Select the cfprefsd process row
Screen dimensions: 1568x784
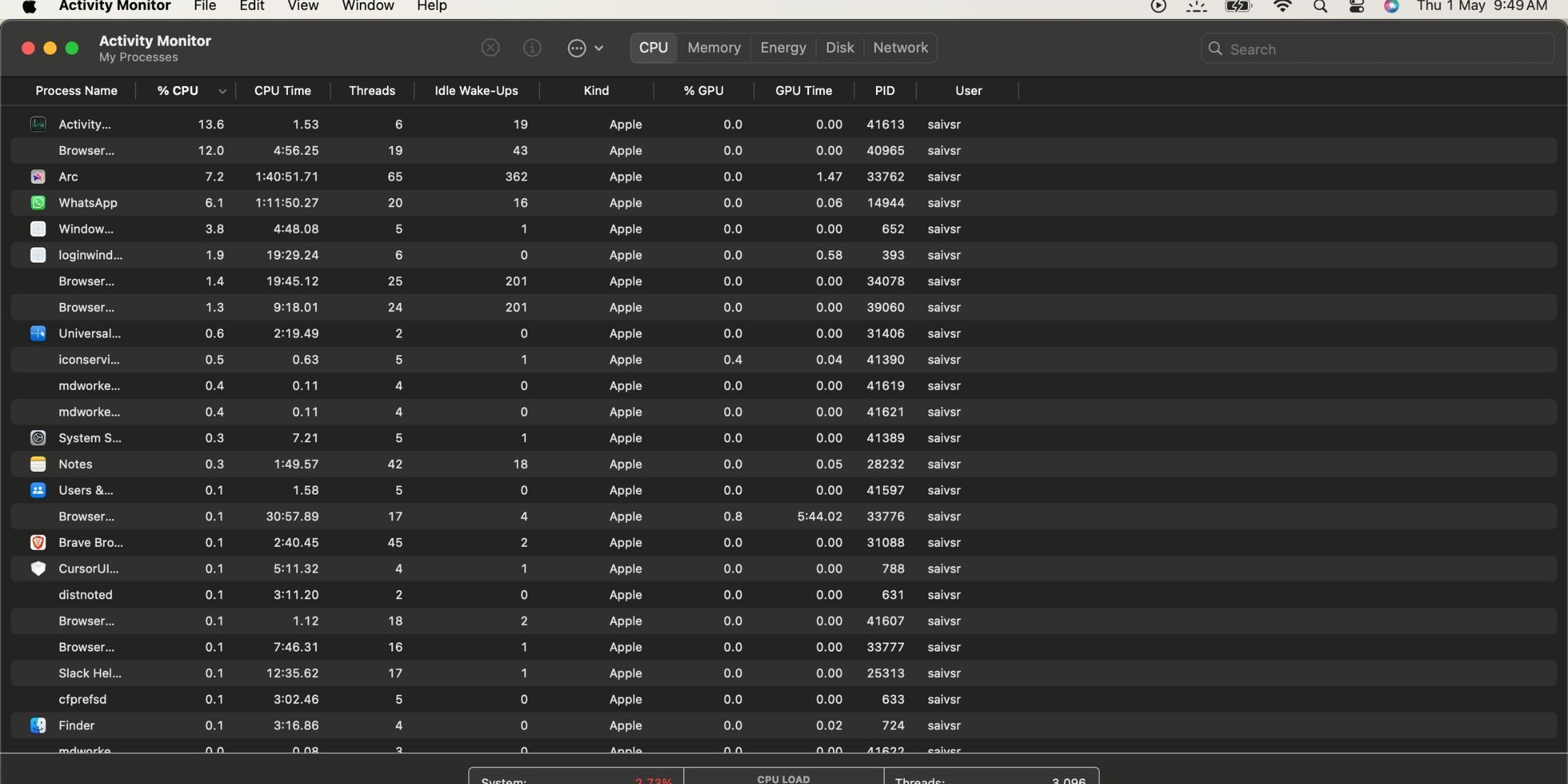(x=783, y=699)
